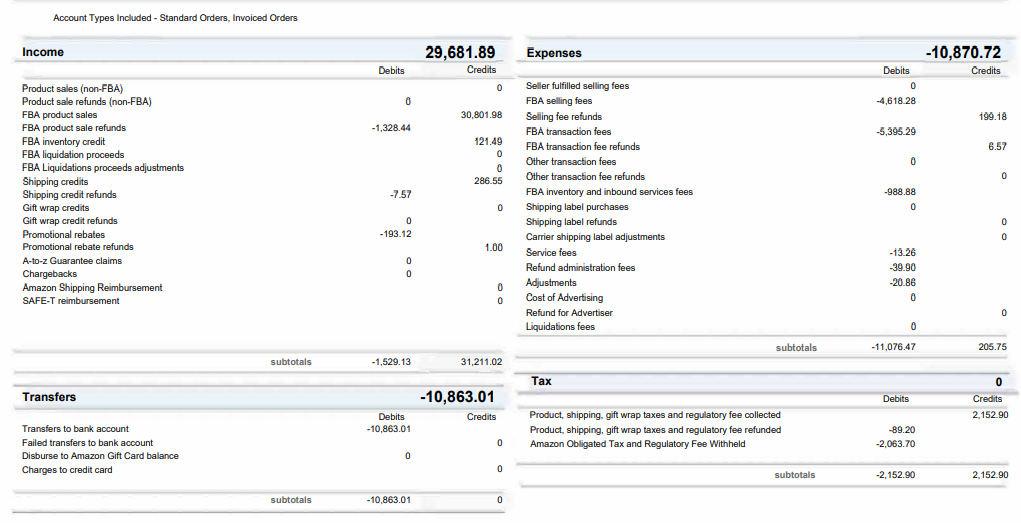This screenshot has width=1021, height=523.
Task: Click FBA inventory credit value 121.49
Action: [488, 141]
